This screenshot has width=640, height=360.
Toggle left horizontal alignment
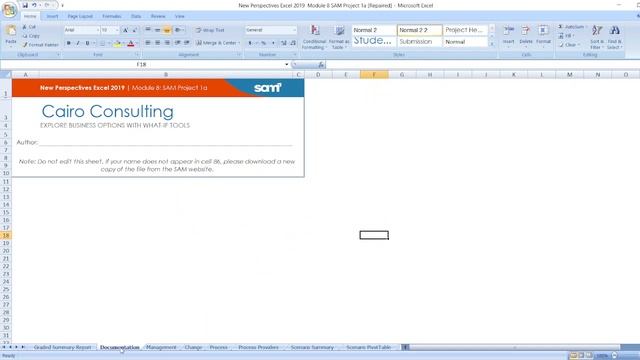coord(148,42)
